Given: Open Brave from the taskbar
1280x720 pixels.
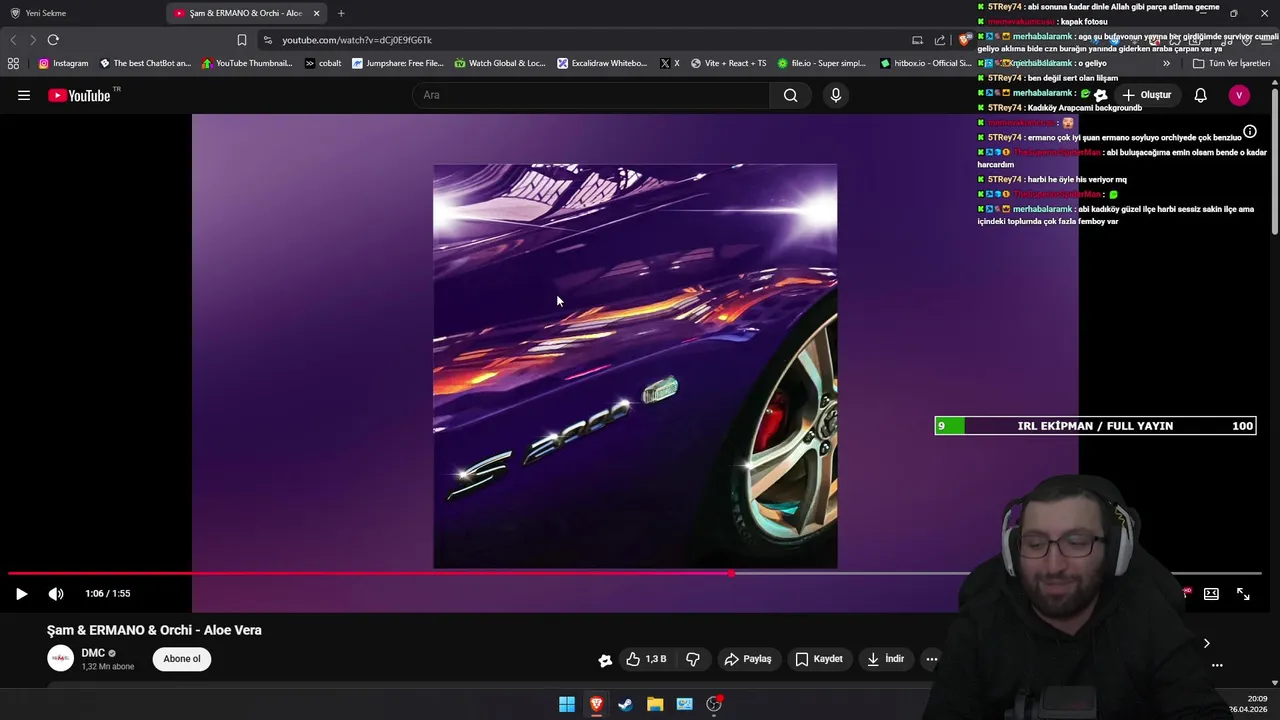Looking at the screenshot, I should click(596, 704).
